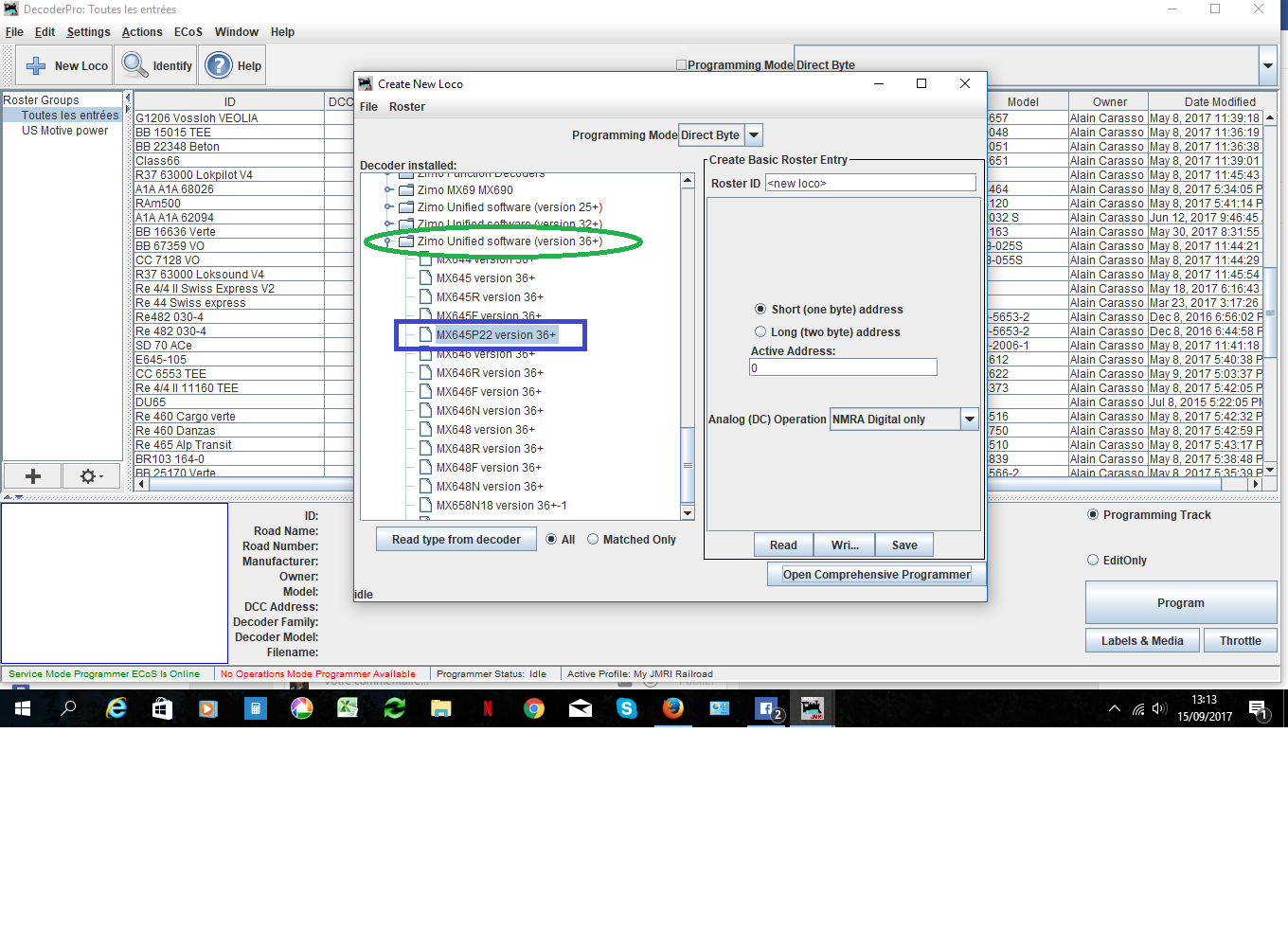1288x947 pixels.
Task: Click the Program button
Action: tap(1181, 603)
